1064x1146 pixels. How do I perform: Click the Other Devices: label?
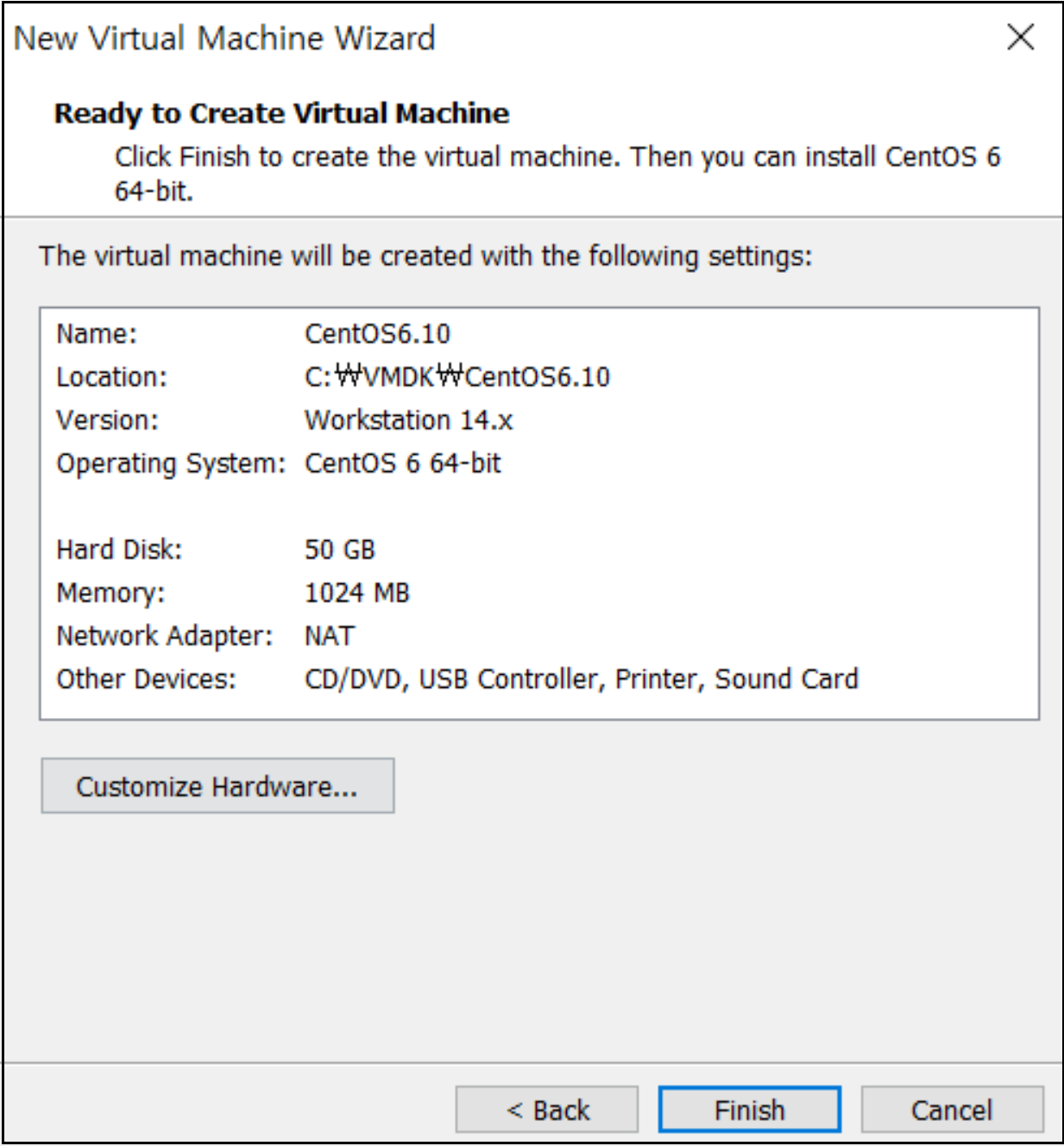pos(146,679)
